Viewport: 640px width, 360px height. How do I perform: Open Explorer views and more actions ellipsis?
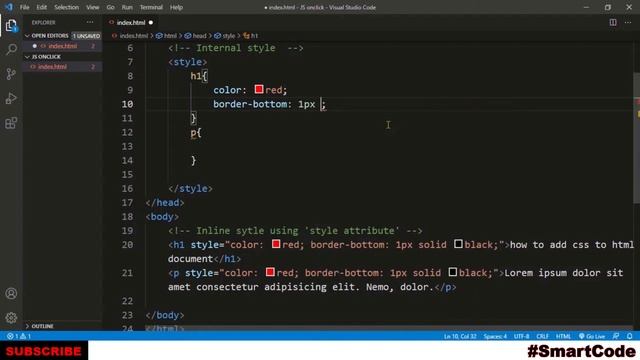click(x=90, y=22)
